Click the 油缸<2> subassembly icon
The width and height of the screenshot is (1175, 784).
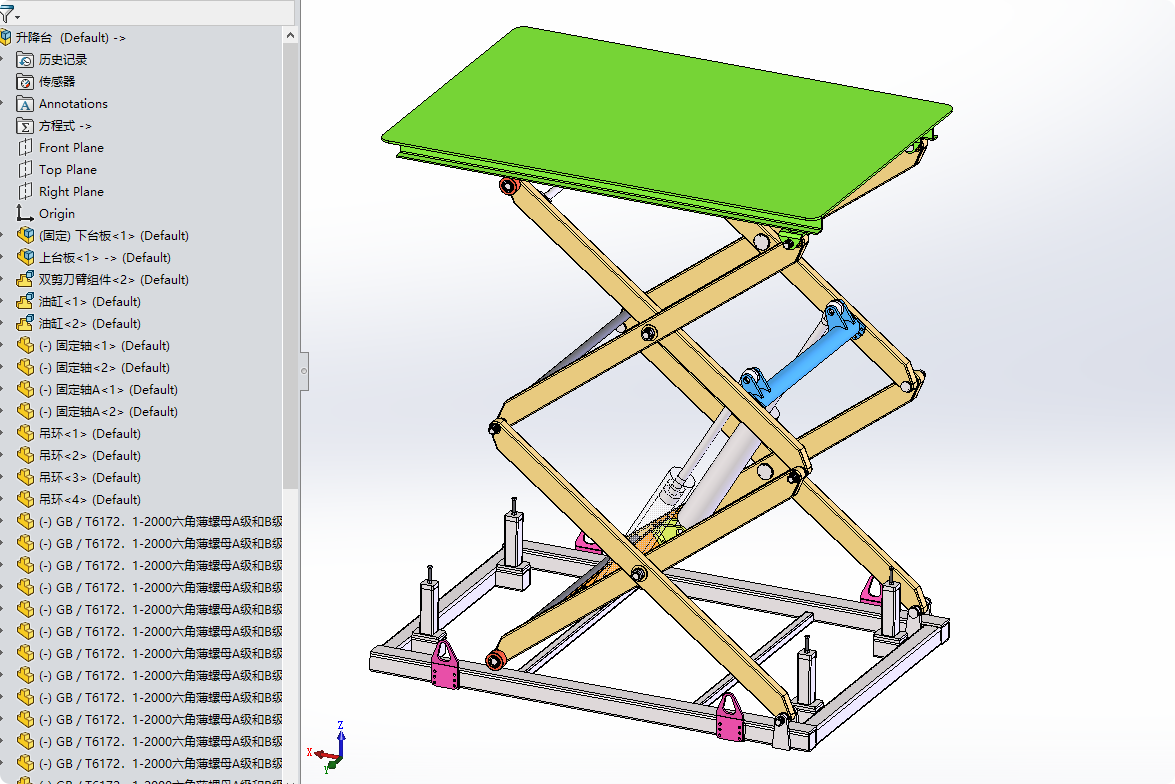click(x=25, y=323)
